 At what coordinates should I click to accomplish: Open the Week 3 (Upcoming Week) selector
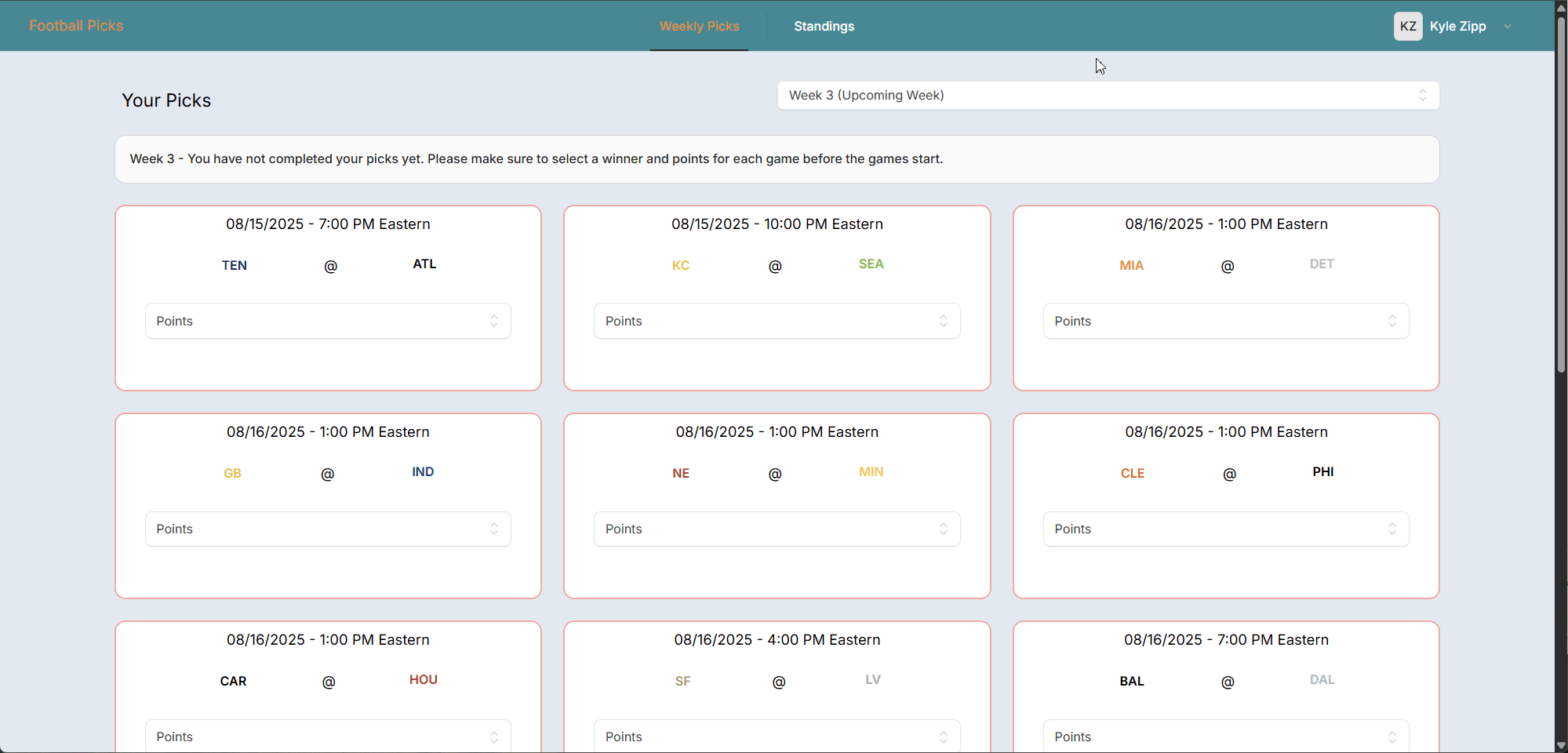[x=1108, y=95]
